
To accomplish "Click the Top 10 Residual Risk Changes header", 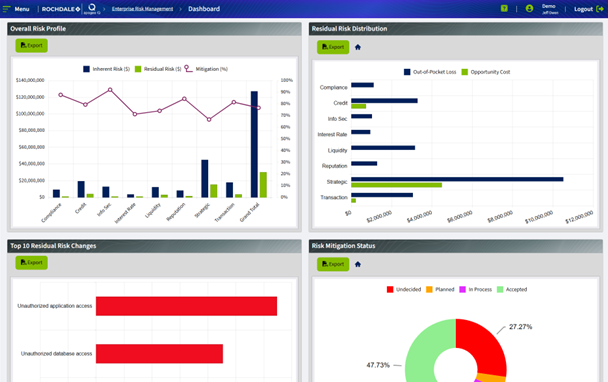I will coord(154,246).
